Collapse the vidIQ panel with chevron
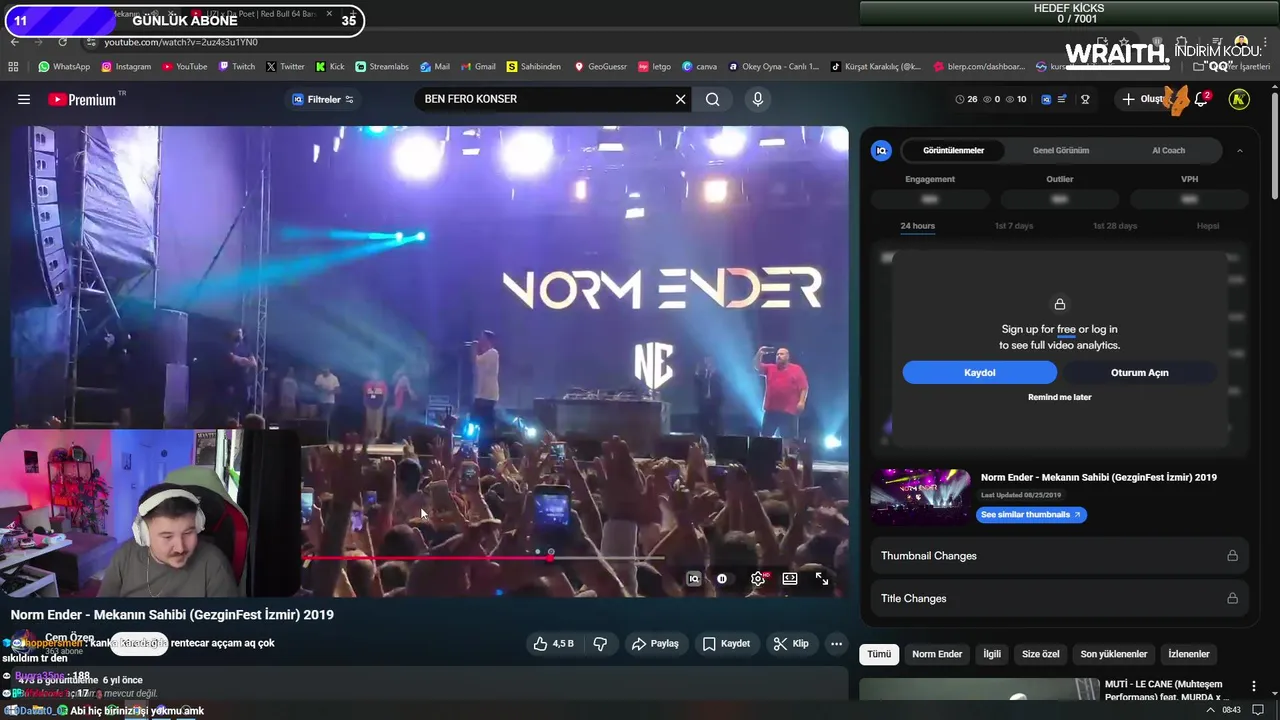This screenshot has height=720, width=1280. 1239,150
